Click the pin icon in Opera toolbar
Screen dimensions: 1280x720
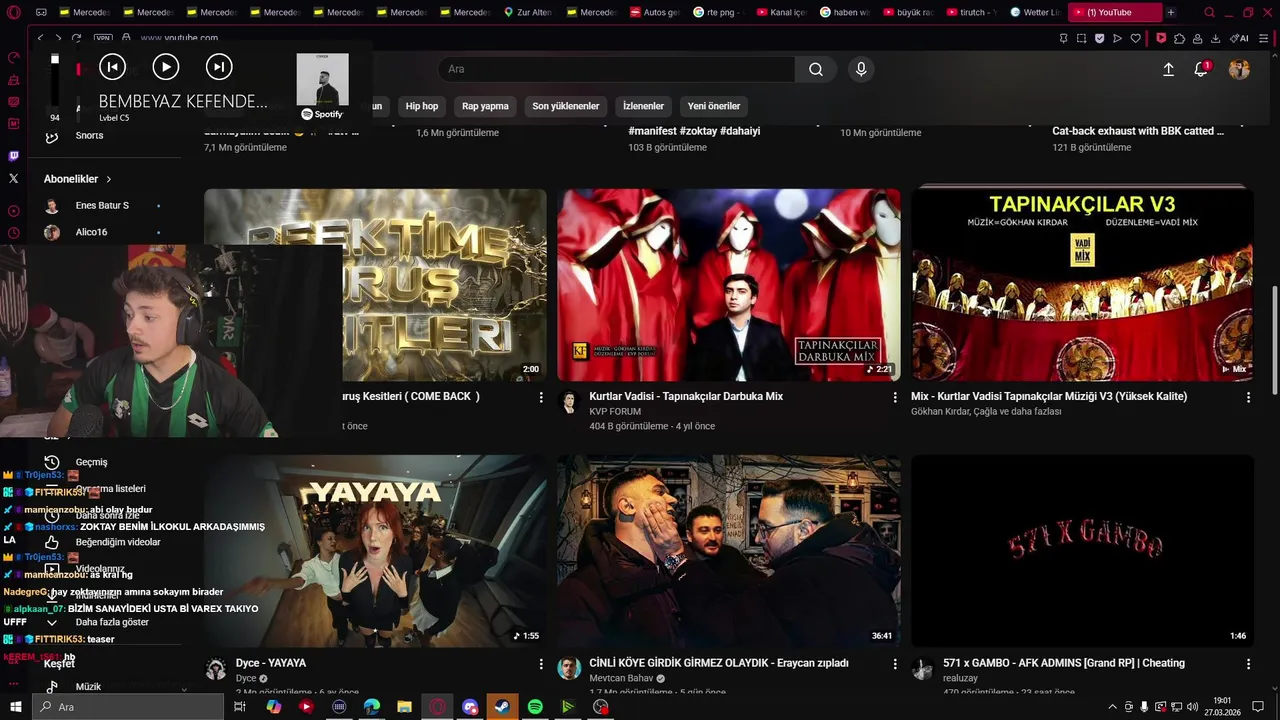point(1063,38)
